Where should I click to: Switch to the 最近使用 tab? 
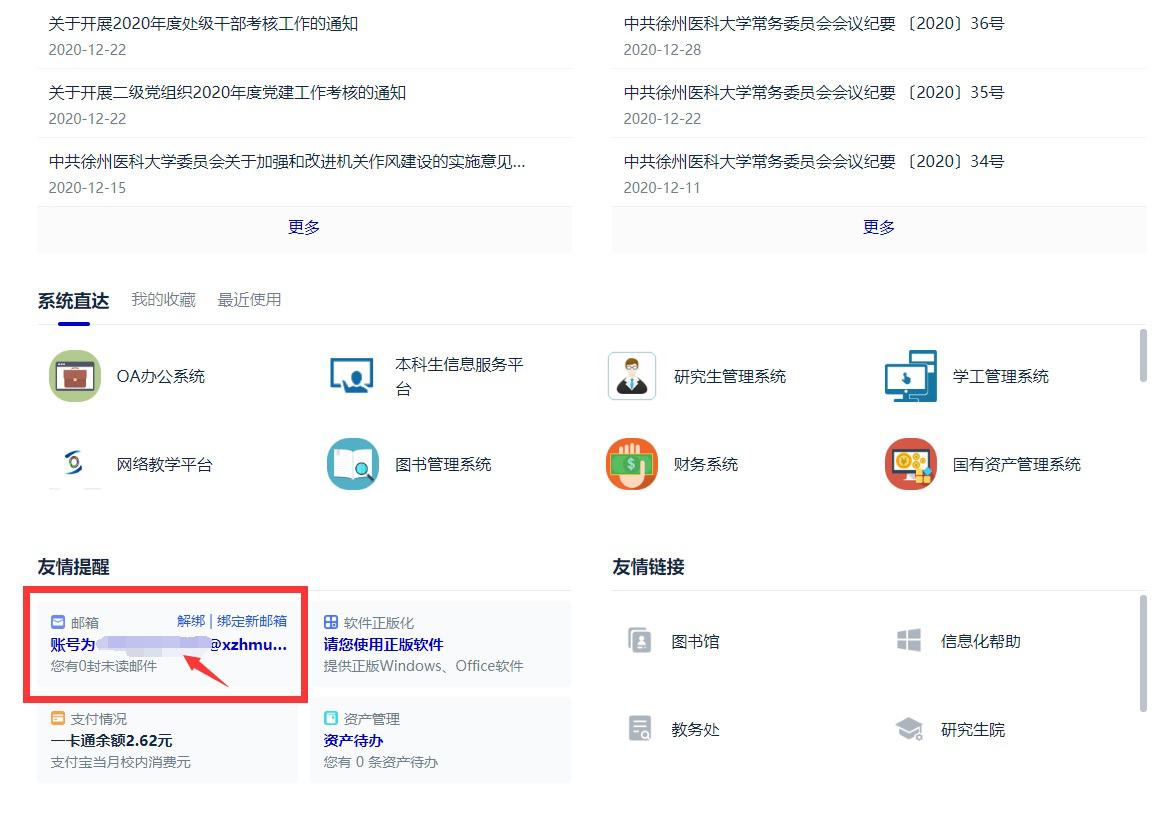point(249,299)
